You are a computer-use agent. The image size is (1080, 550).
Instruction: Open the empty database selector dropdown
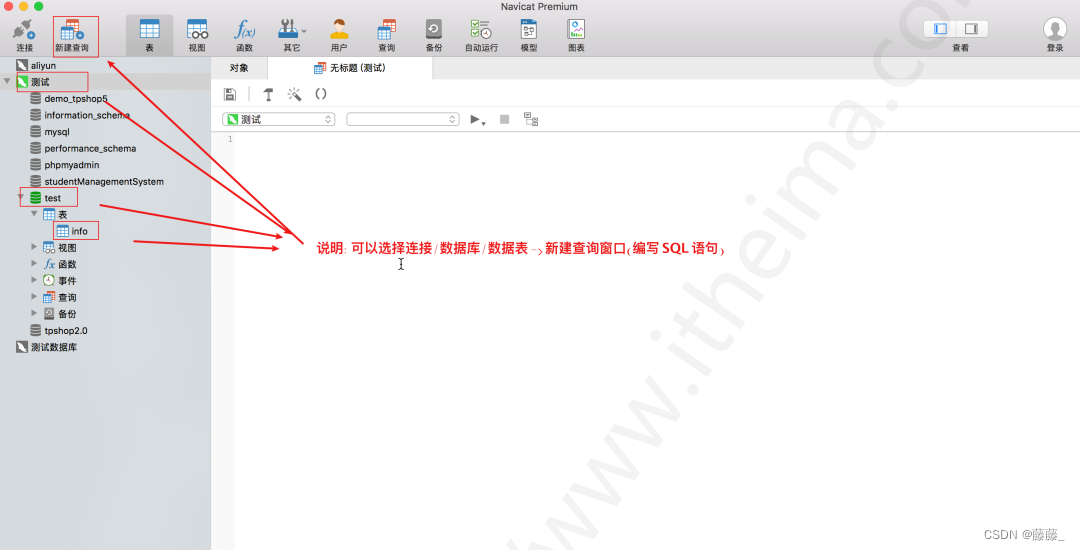(403, 119)
